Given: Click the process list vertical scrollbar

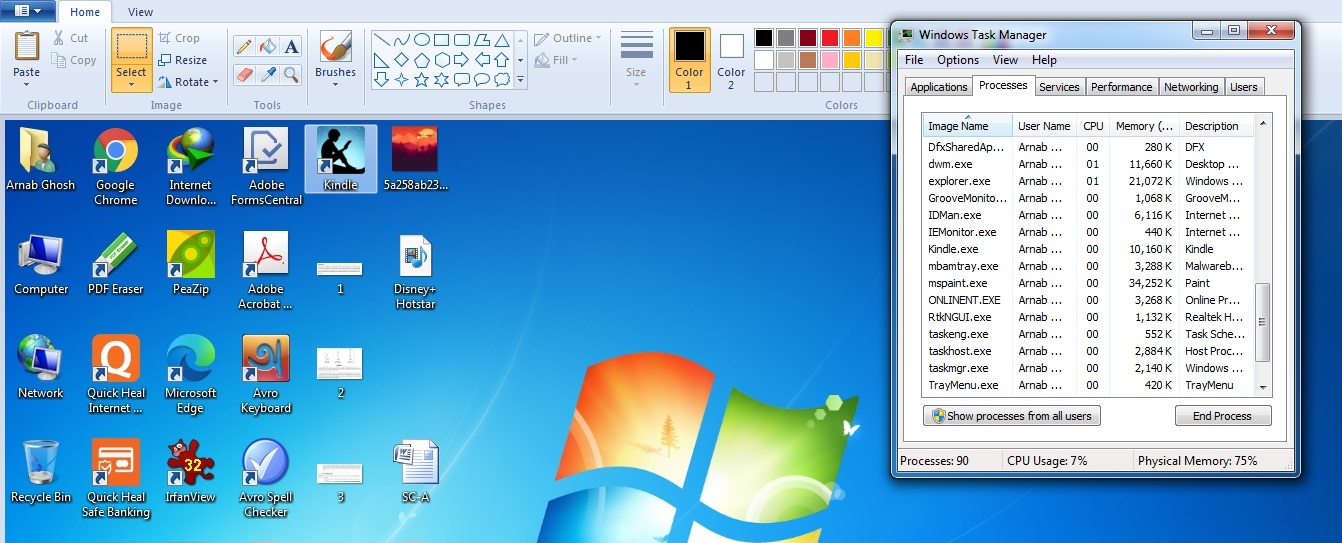Looking at the screenshot, I should (x=1262, y=255).
